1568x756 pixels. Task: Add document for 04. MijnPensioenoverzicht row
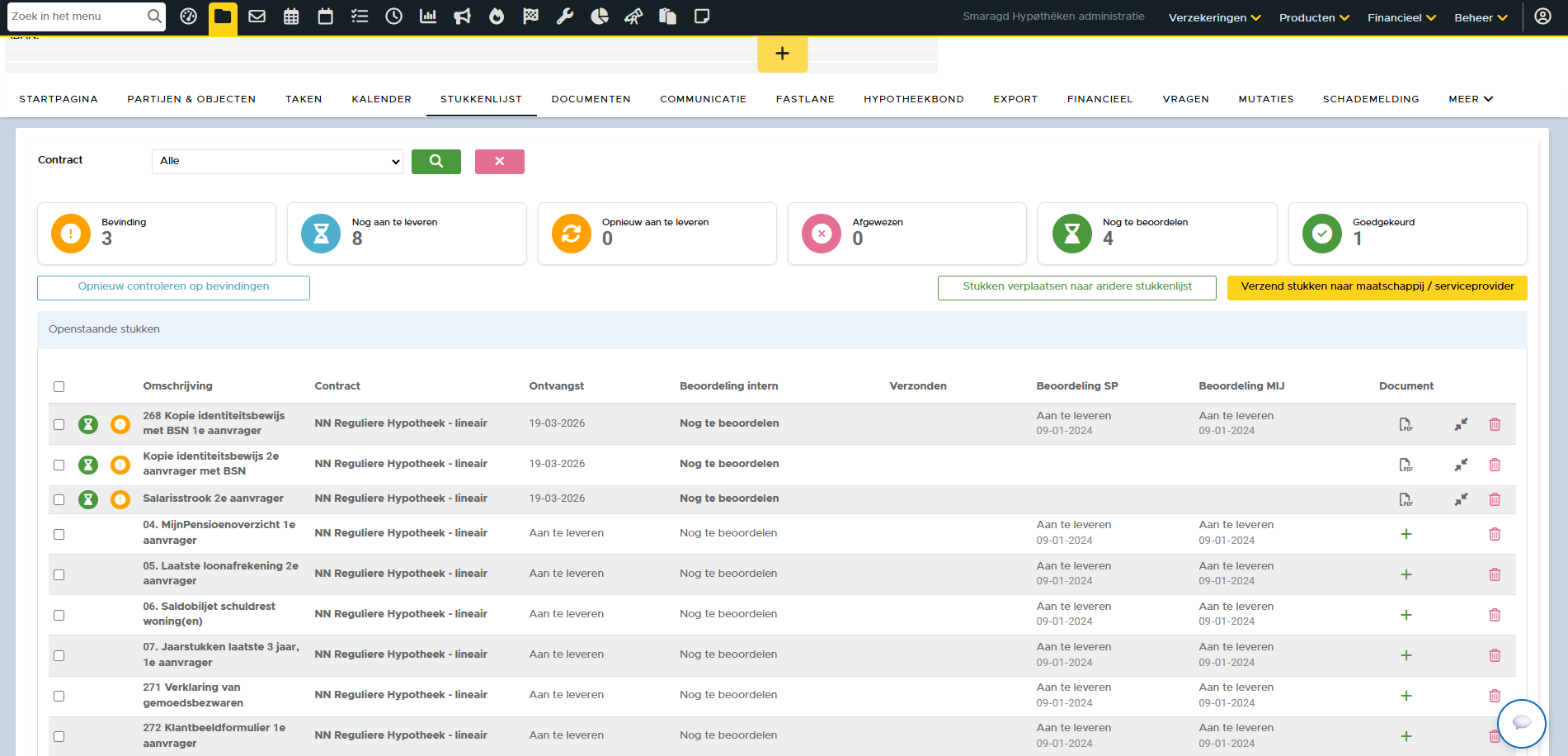click(1406, 534)
